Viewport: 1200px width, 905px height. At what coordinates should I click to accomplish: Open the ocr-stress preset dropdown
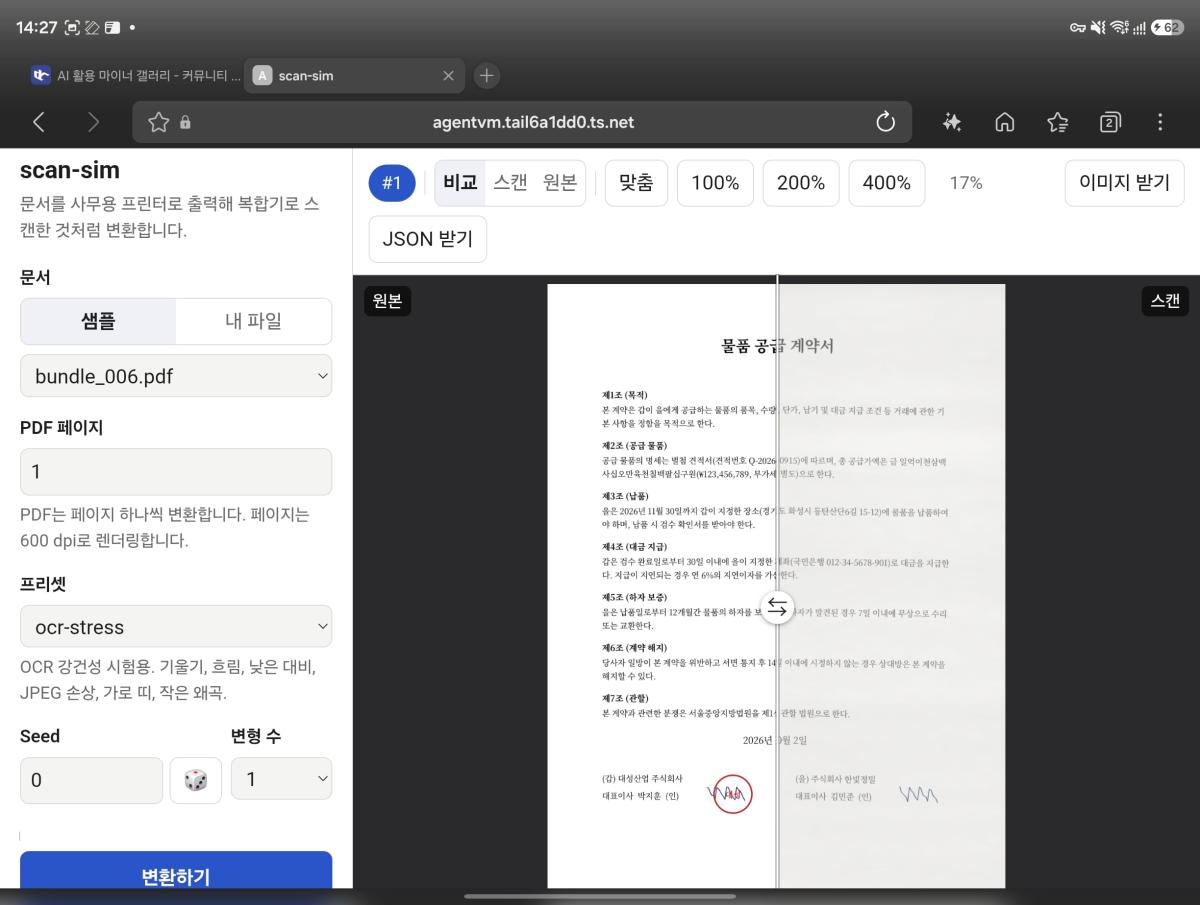click(x=176, y=627)
